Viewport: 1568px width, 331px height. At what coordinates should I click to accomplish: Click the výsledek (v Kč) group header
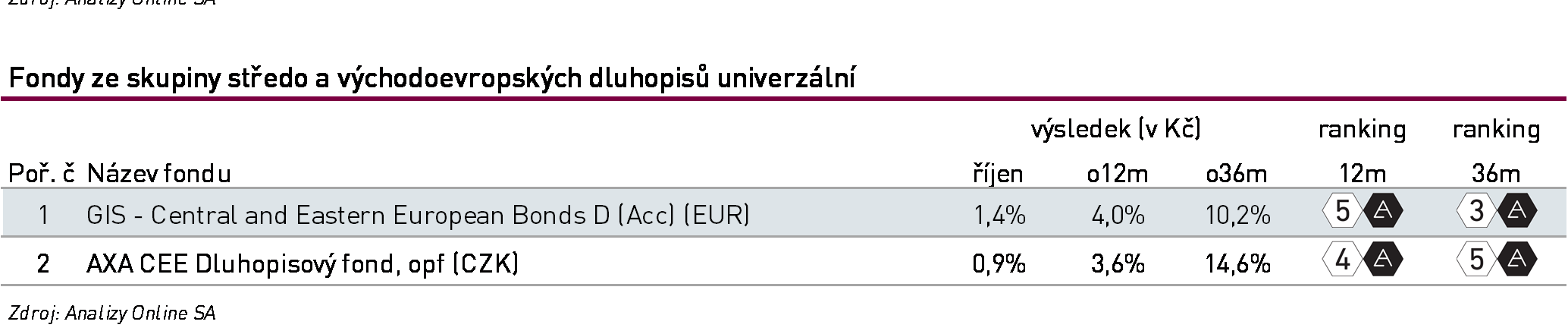click(1116, 129)
